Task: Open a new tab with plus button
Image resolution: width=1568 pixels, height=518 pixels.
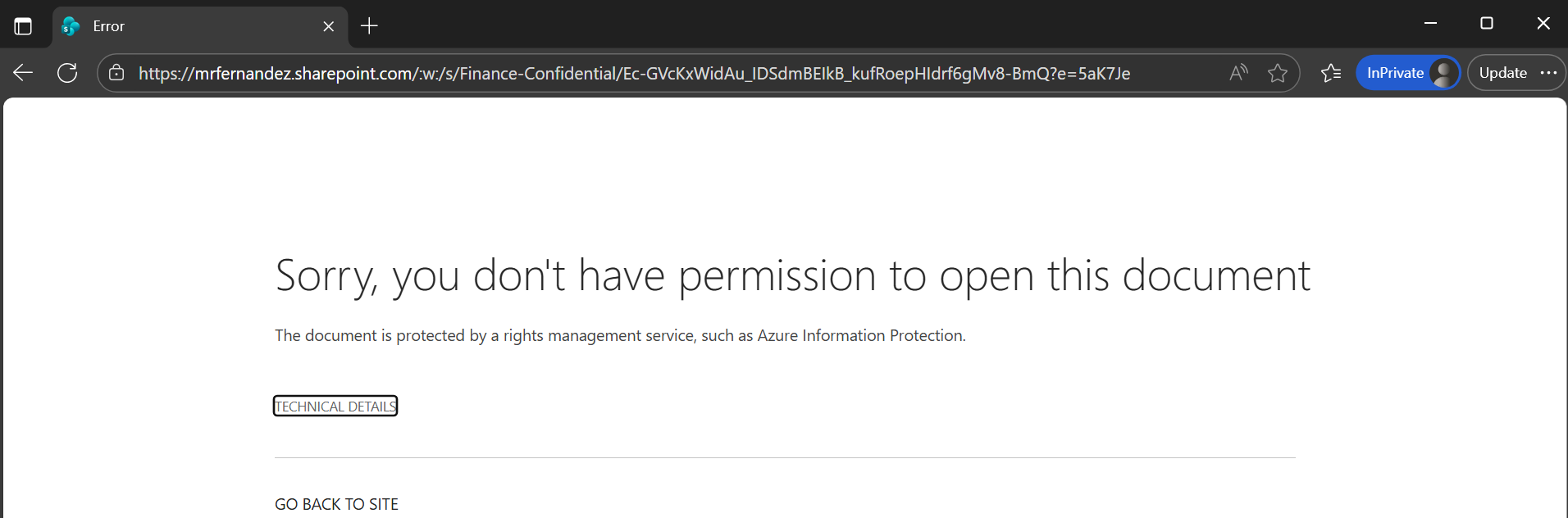Action: [370, 26]
